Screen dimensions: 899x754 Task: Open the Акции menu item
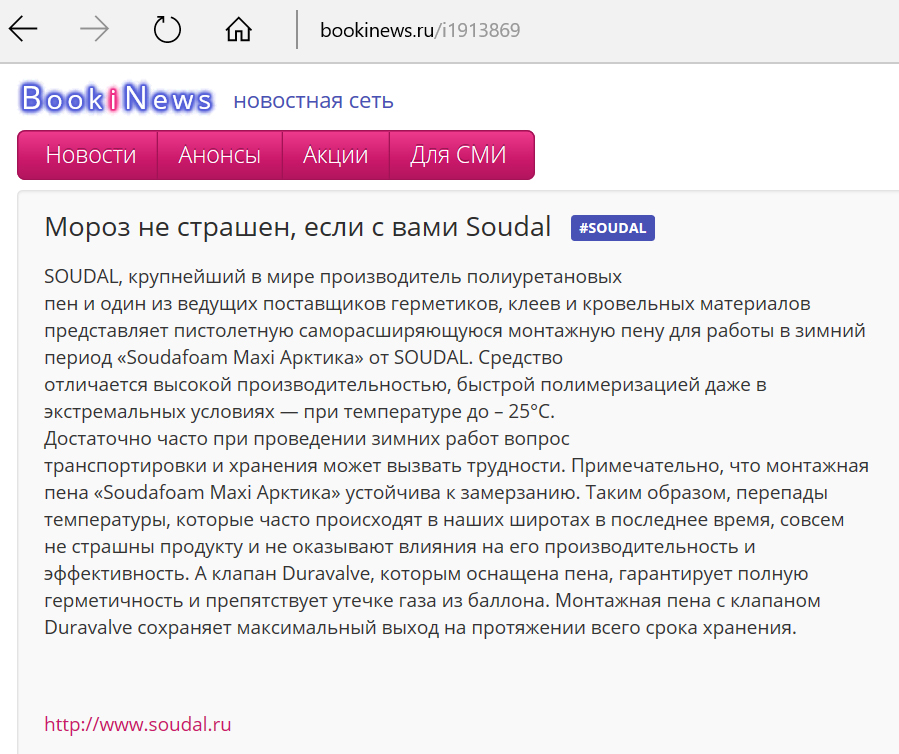point(335,155)
